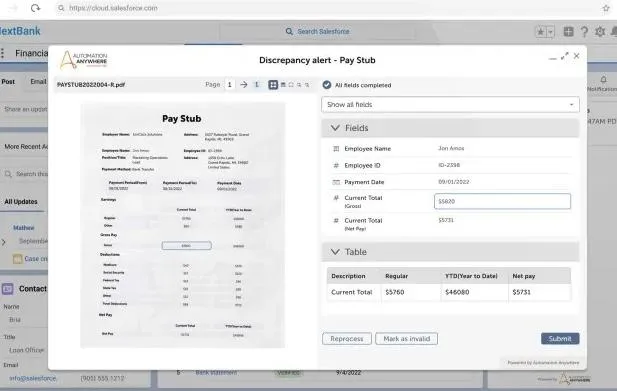
Task: Click the Pay Stub document title
Action: [x=181, y=118]
